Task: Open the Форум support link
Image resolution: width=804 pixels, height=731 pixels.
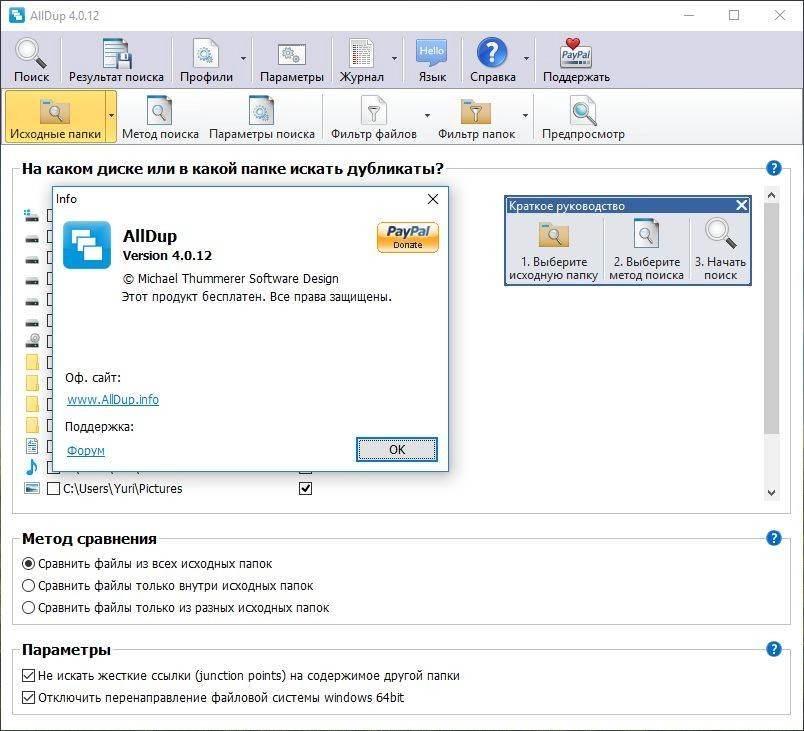Action: [86, 450]
